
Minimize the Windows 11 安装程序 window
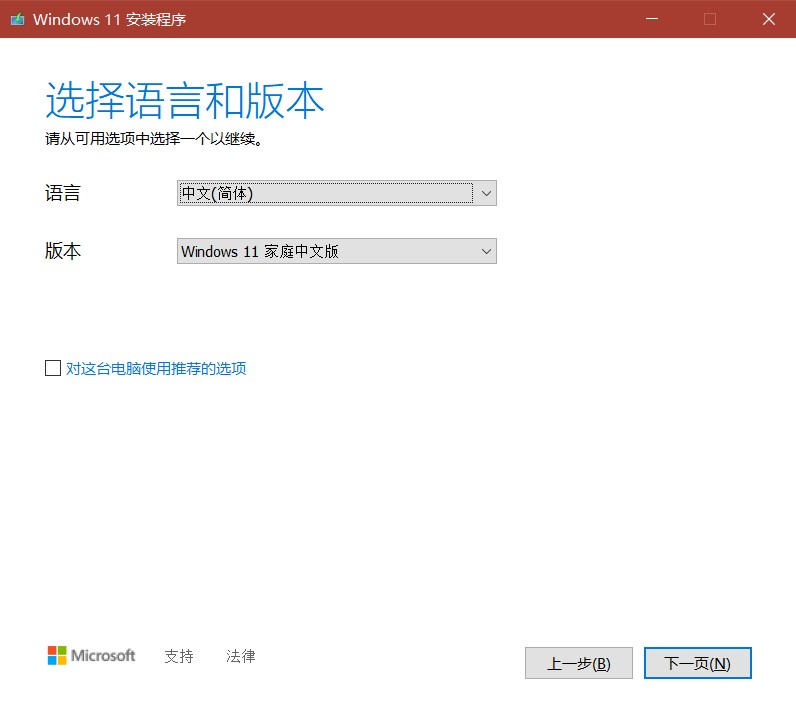coord(652,19)
